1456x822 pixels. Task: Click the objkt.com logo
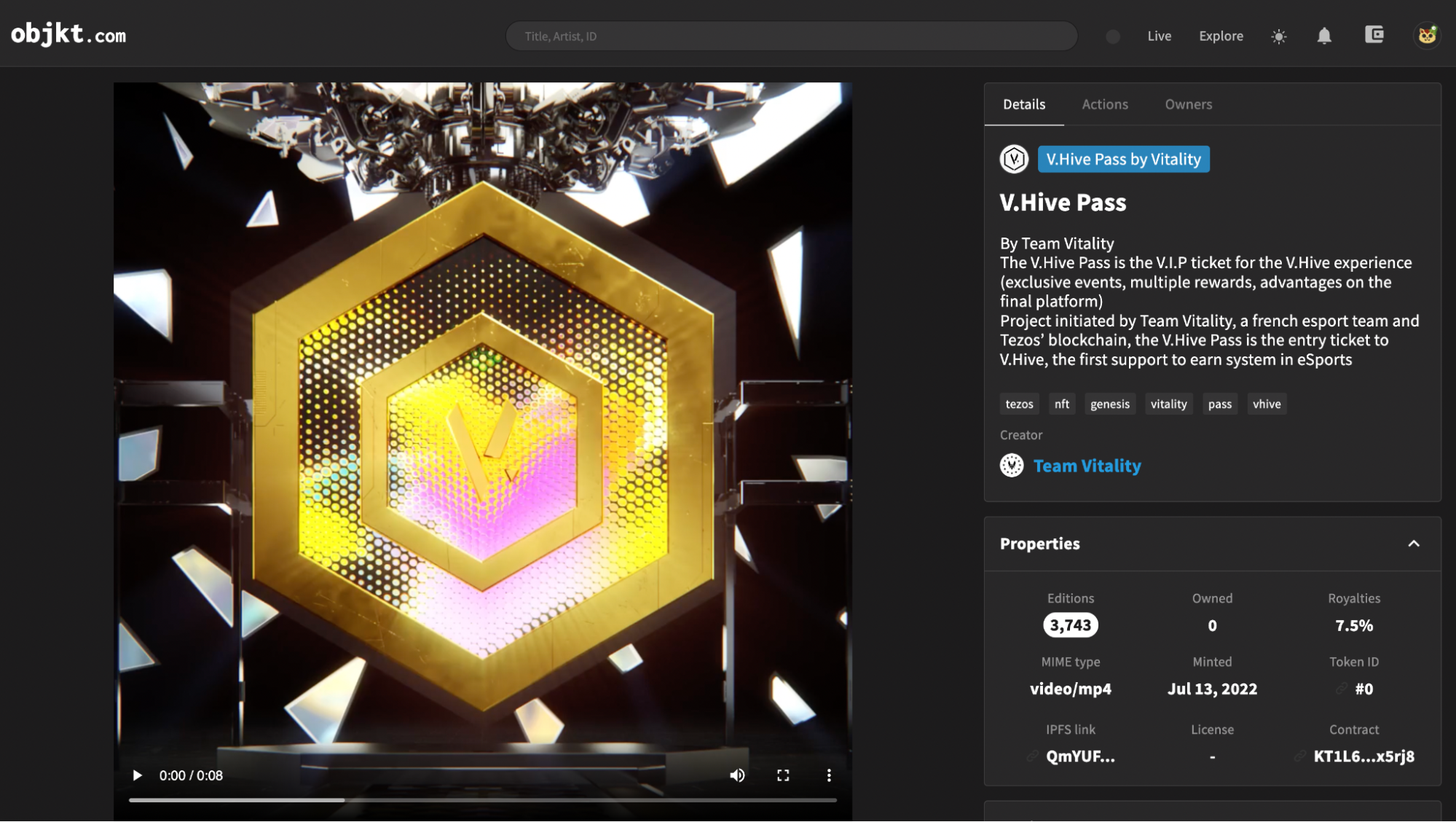pyautogui.click(x=68, y=34)
